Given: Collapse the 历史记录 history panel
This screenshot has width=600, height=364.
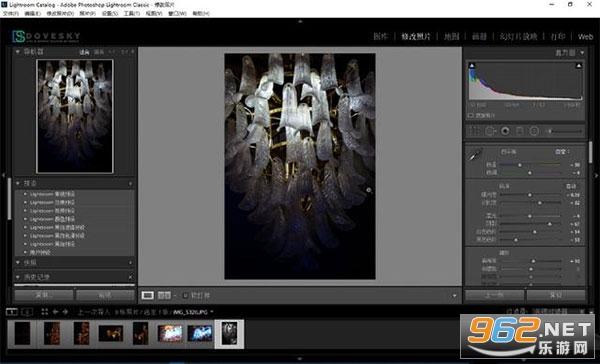Looking at the screenshot, I should 18,276.
